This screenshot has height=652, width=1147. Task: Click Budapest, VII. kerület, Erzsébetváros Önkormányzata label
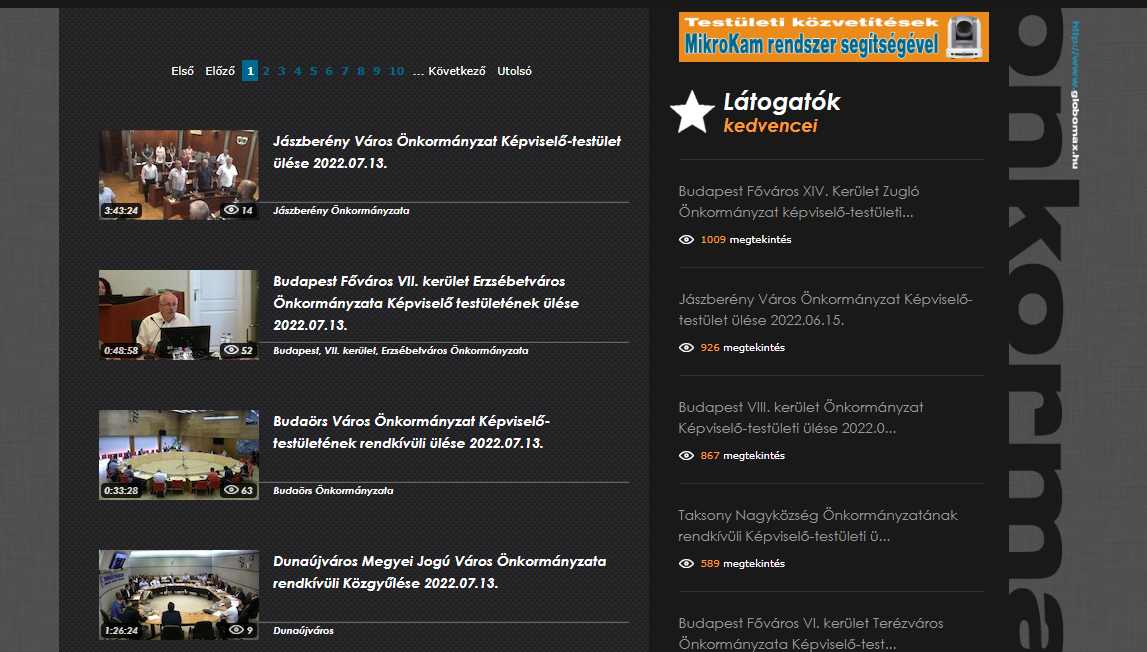click(401, 351)
